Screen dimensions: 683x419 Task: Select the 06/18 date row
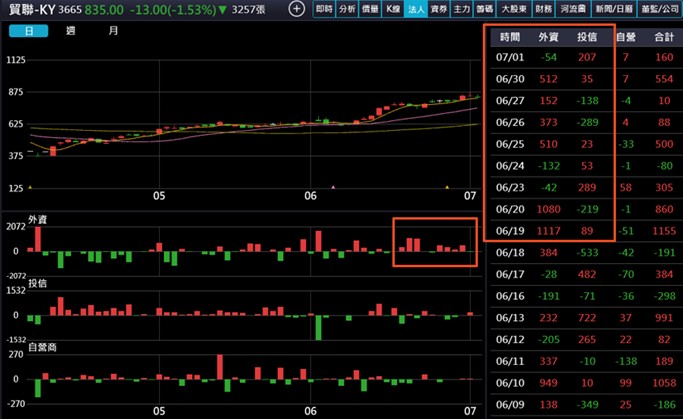[x=586, y=253]
